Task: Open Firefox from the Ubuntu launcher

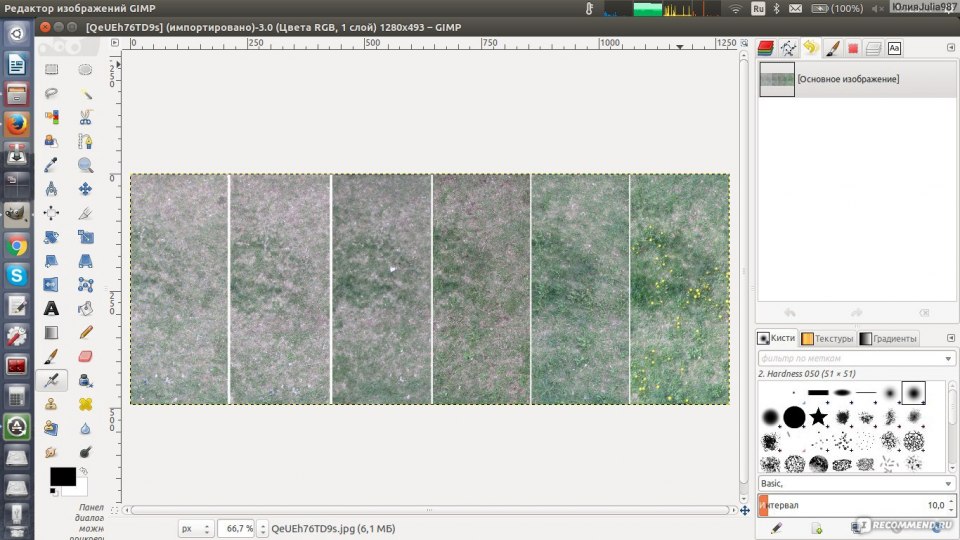Action: 16,124
